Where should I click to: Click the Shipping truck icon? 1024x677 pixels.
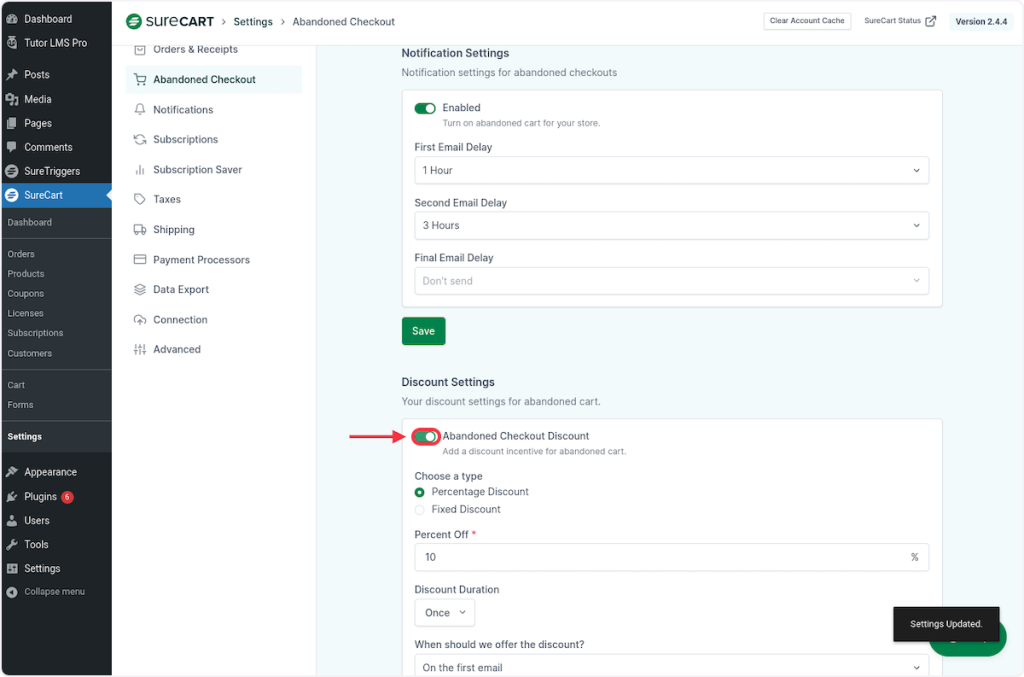pyautogui.click(x=140, y=230)
